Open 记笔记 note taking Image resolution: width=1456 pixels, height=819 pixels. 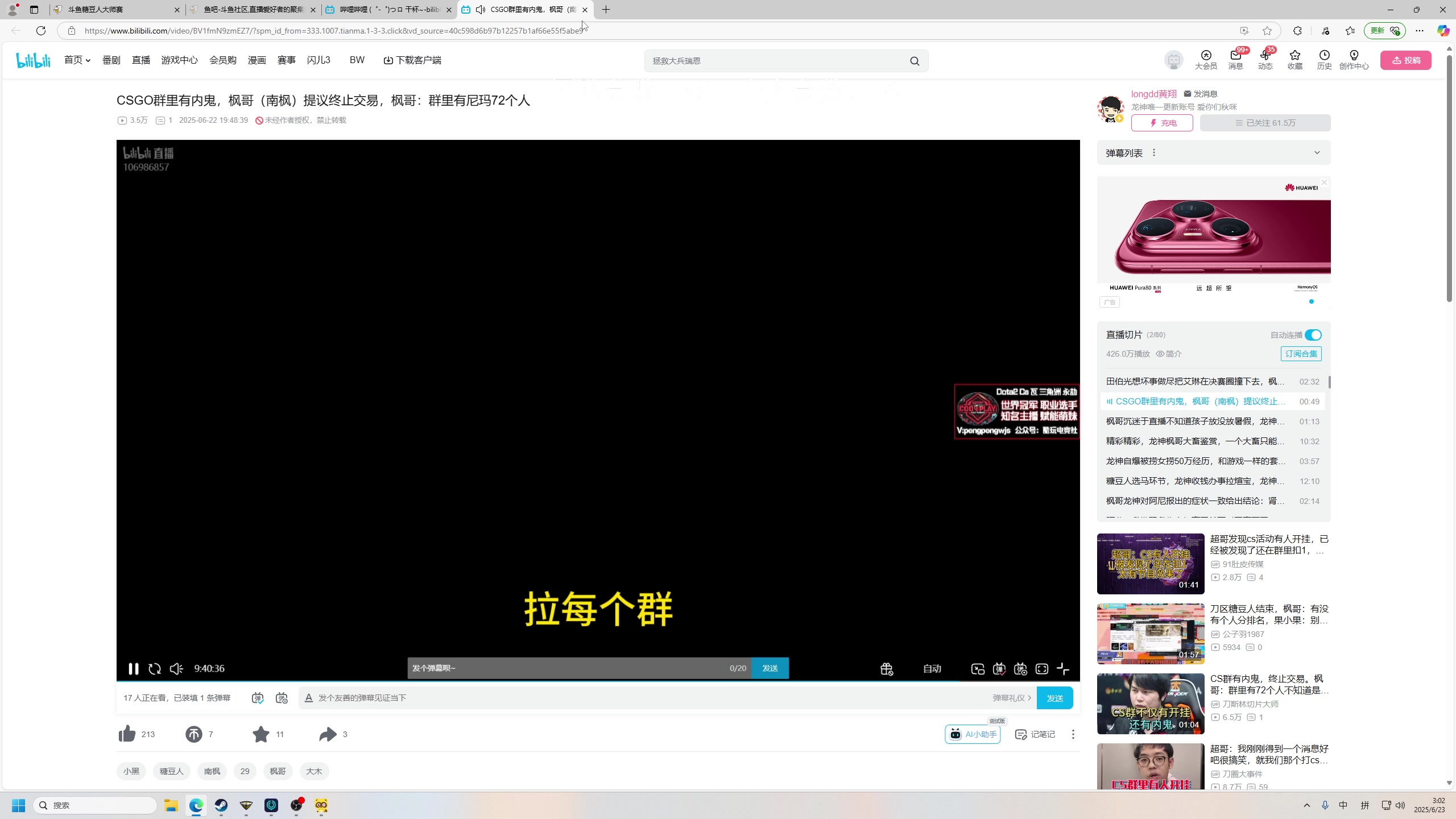1035,734
